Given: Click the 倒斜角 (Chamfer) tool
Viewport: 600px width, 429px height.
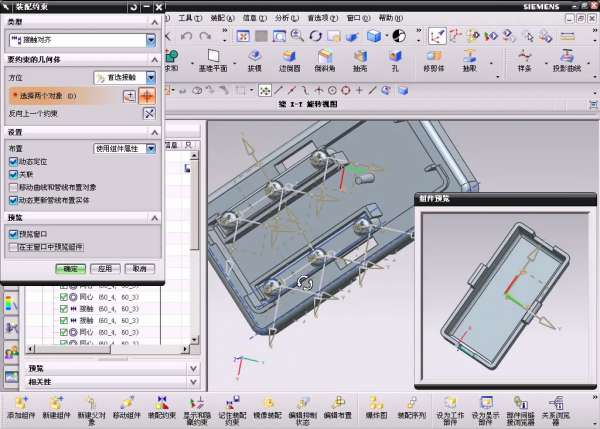Looking at the screenshot, I should coord(325,61).
